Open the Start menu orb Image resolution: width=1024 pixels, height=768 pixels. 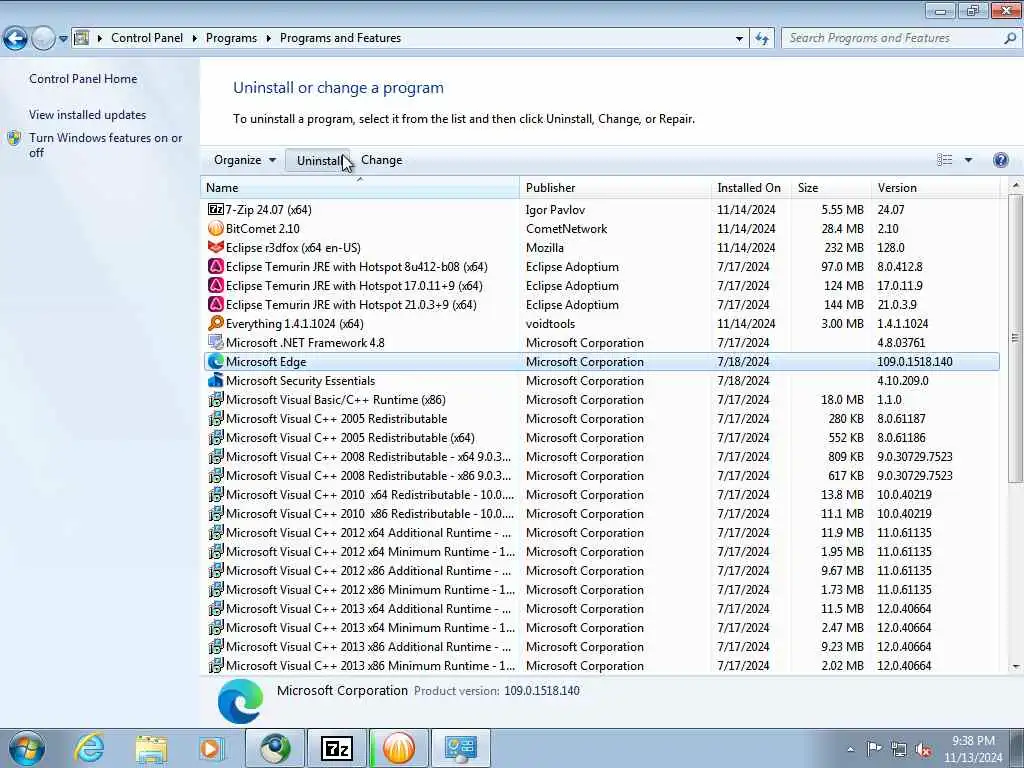[27, 748]
